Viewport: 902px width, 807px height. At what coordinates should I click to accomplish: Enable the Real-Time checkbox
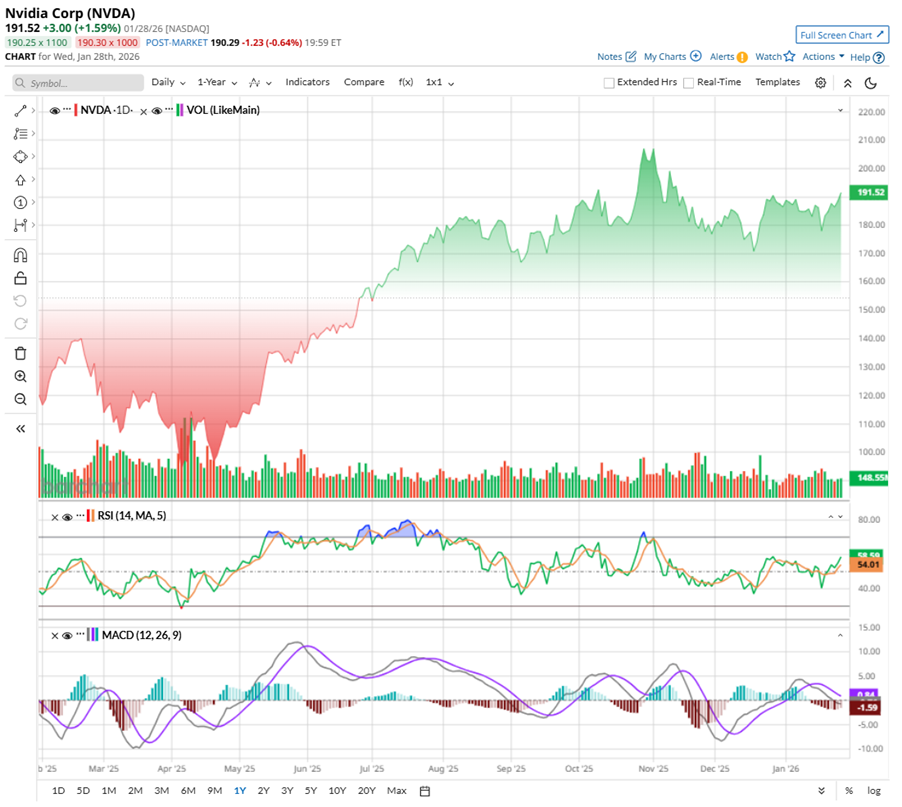[688, 83]
